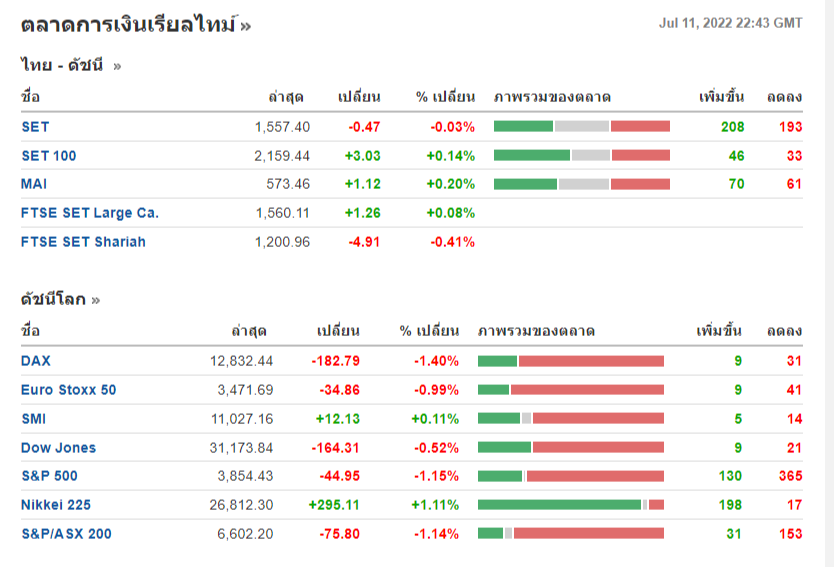Select the Euro Stoxx 50 link
The image size is (834, 567).
point(68,390)
